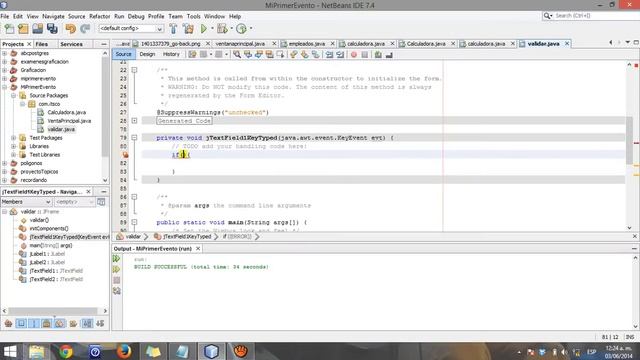Click the Build Project hammer icon

173,29
